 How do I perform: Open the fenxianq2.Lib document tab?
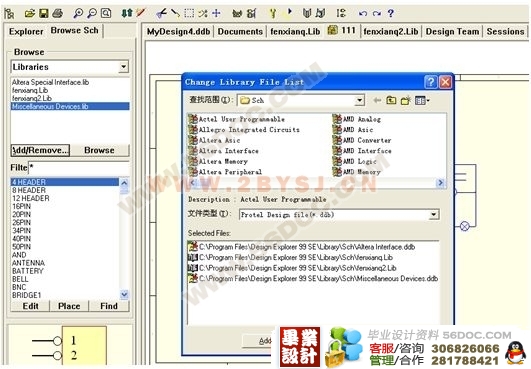[x=390, y=31]
